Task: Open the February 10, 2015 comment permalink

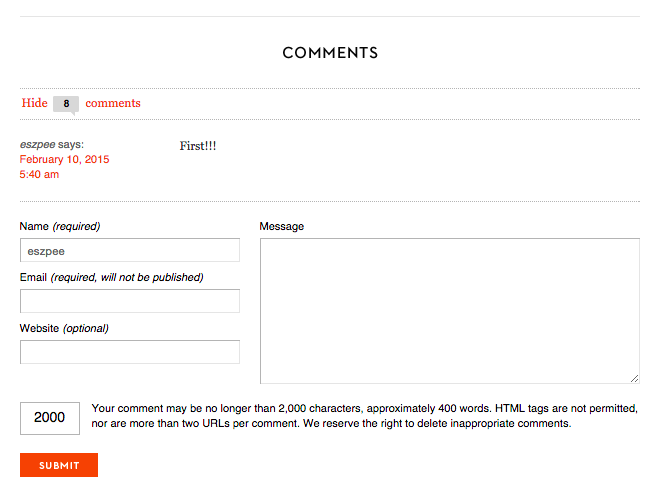Action: click(64, 159)
